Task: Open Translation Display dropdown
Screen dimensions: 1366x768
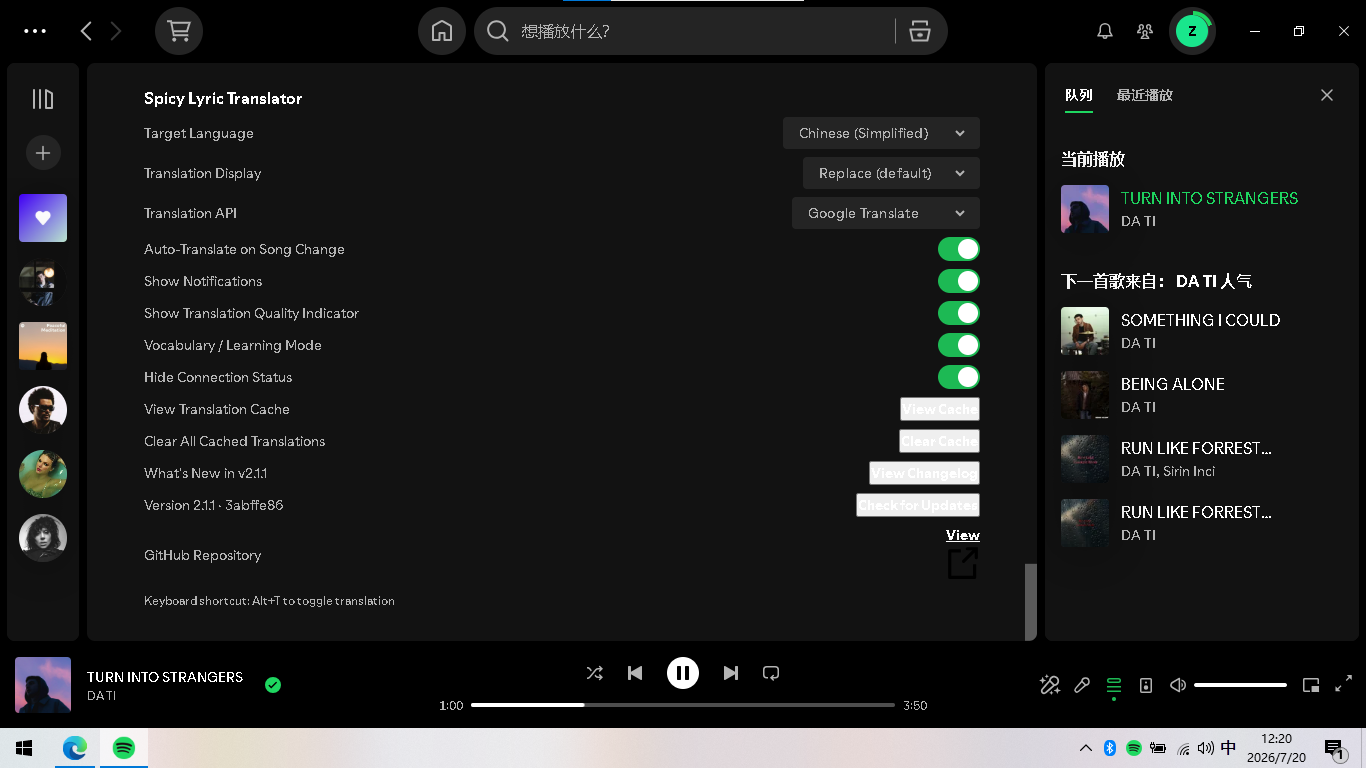Action: pyautogui.click(x=891, y=173)
